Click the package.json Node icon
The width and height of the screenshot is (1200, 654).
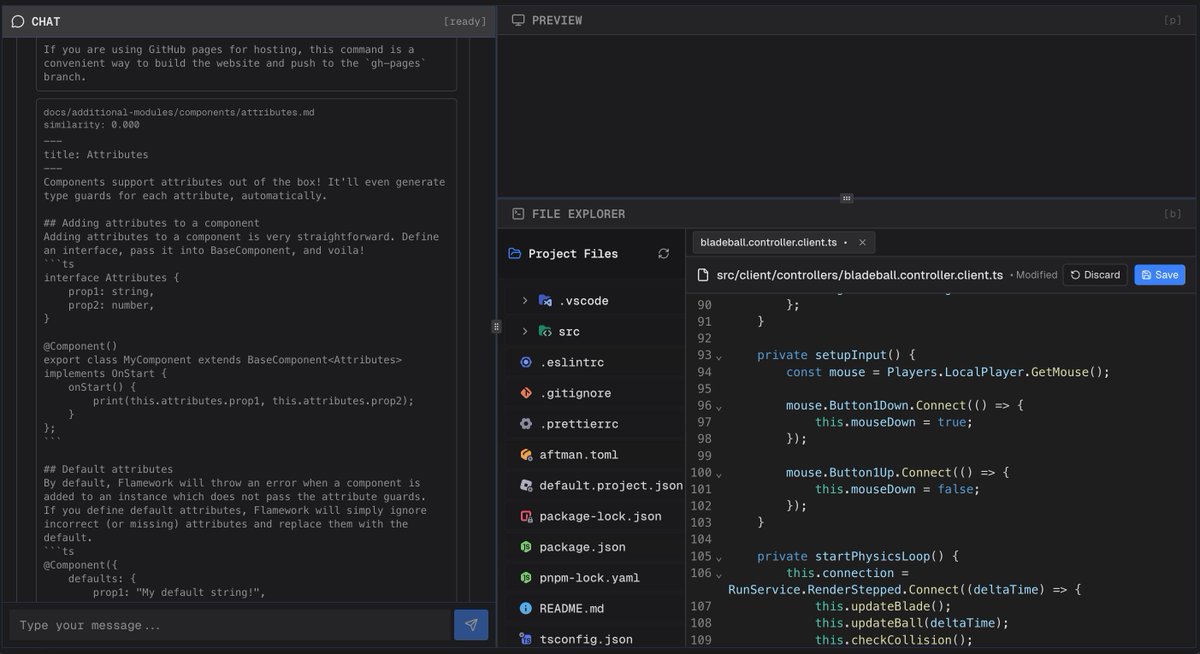coord(526,547)
